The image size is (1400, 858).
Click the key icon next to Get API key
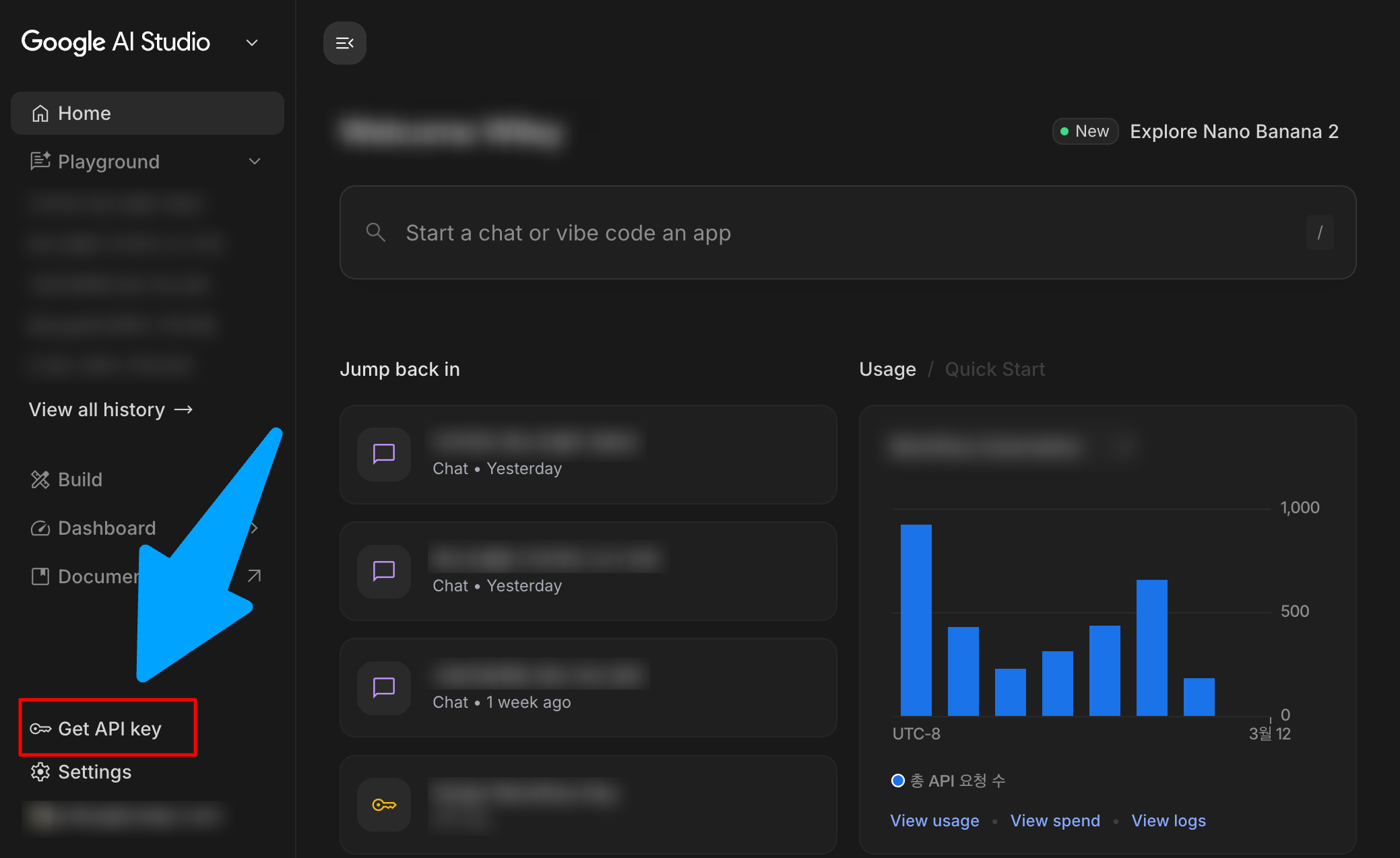(x=40, y=729)
